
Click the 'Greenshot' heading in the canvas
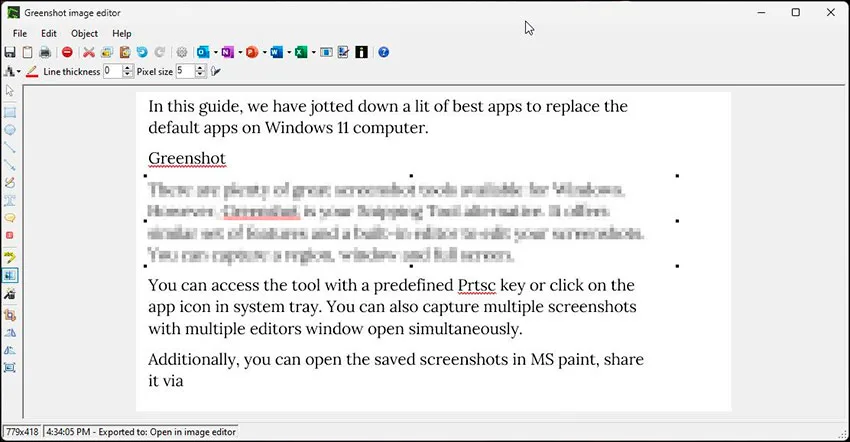point(187,158)
